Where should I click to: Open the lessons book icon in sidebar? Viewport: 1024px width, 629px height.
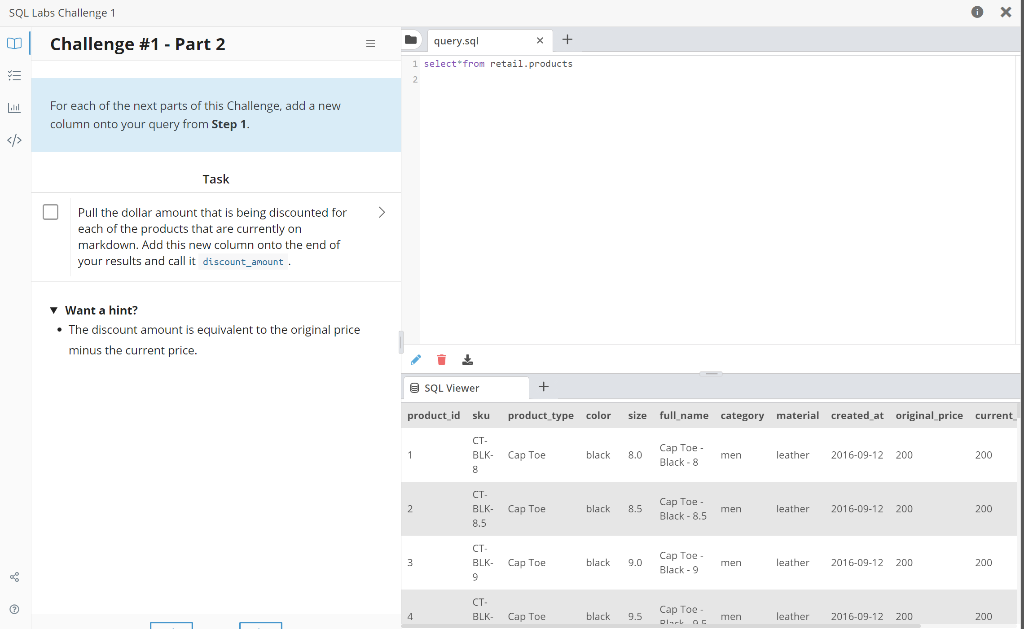[14, 43]
